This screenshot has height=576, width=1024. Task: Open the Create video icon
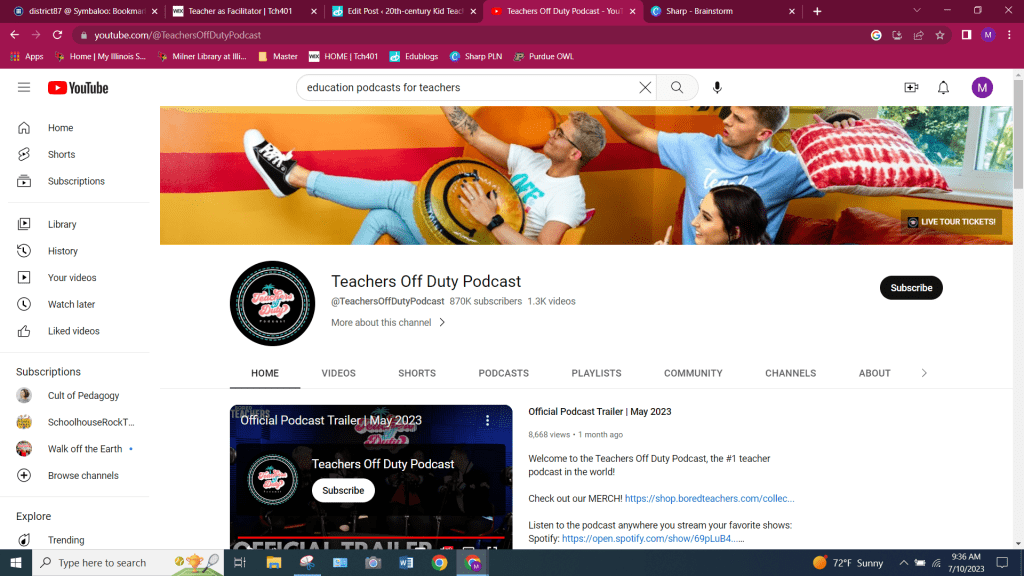click(x=911, y=88)
